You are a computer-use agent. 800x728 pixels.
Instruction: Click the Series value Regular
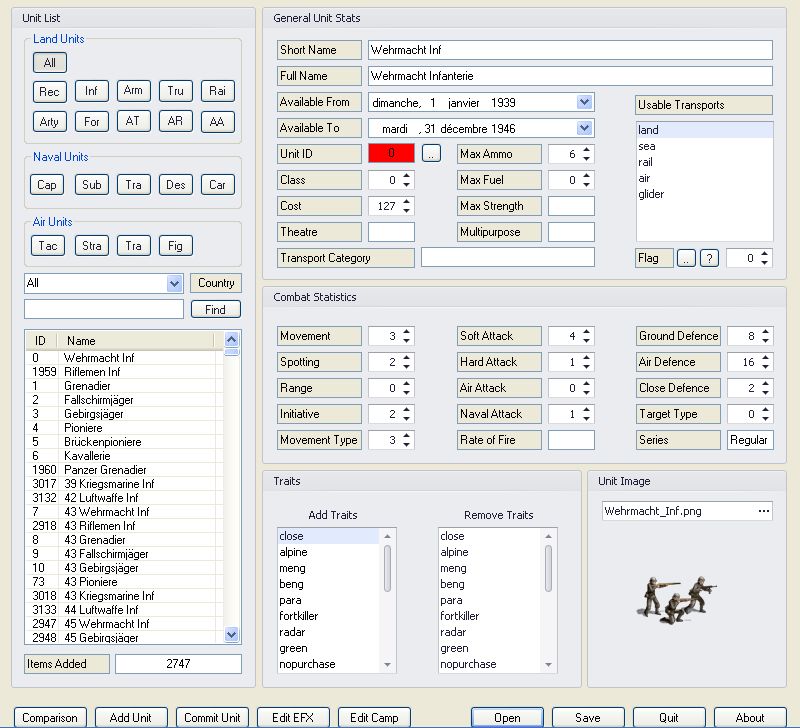coord(750,440)
